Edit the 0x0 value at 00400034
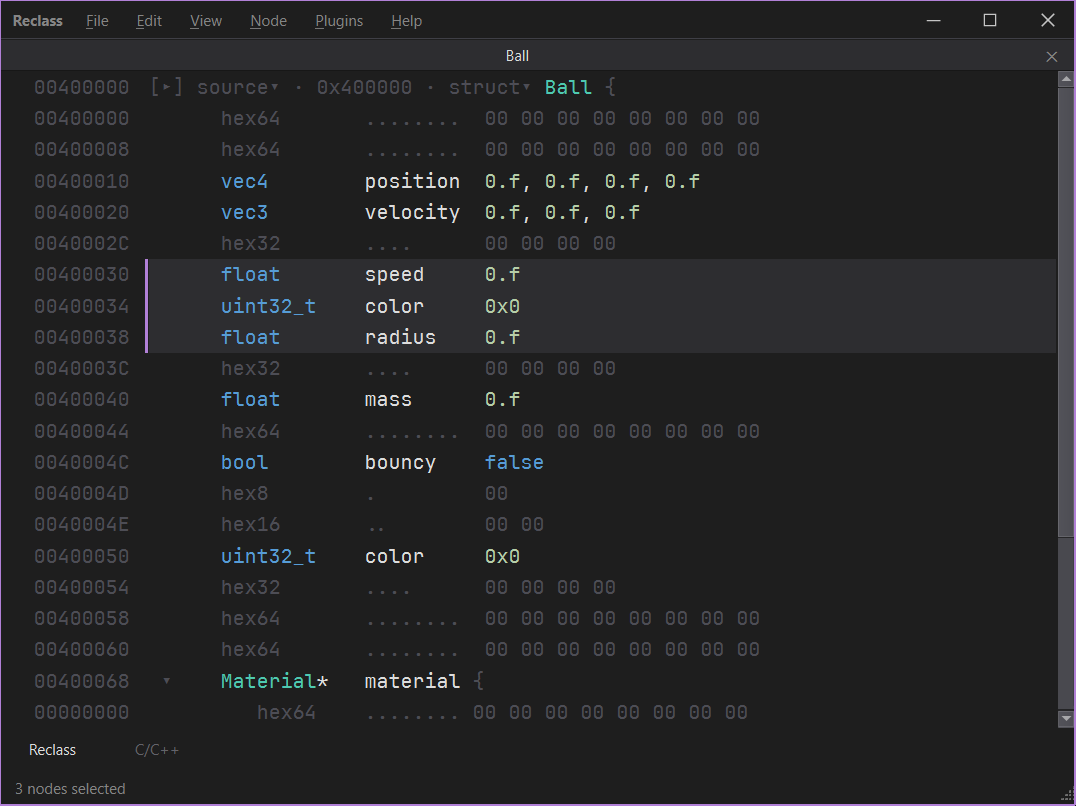1076x806 pixels. [502, 306]
